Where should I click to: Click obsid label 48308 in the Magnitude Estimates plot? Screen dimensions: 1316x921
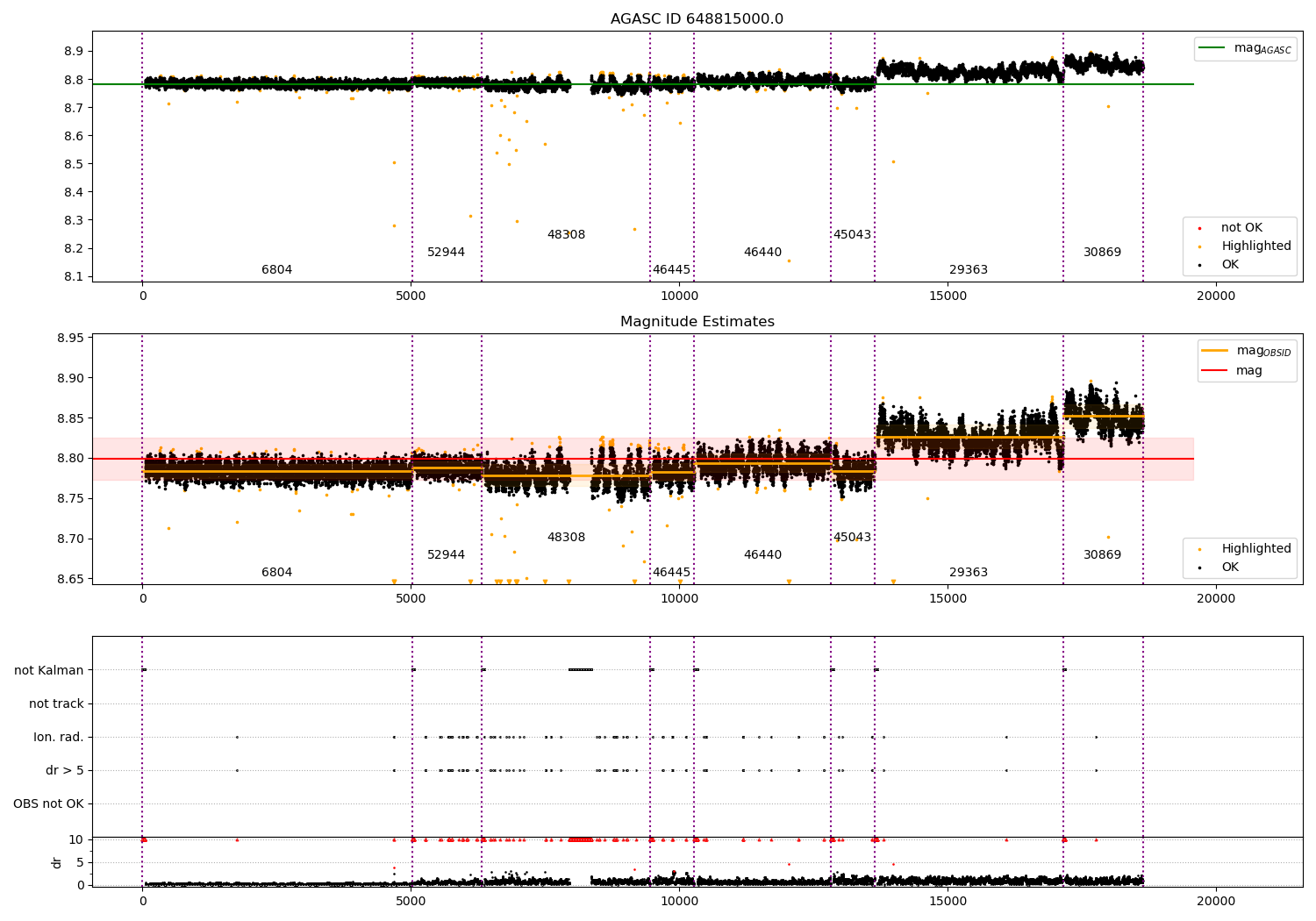566,538
